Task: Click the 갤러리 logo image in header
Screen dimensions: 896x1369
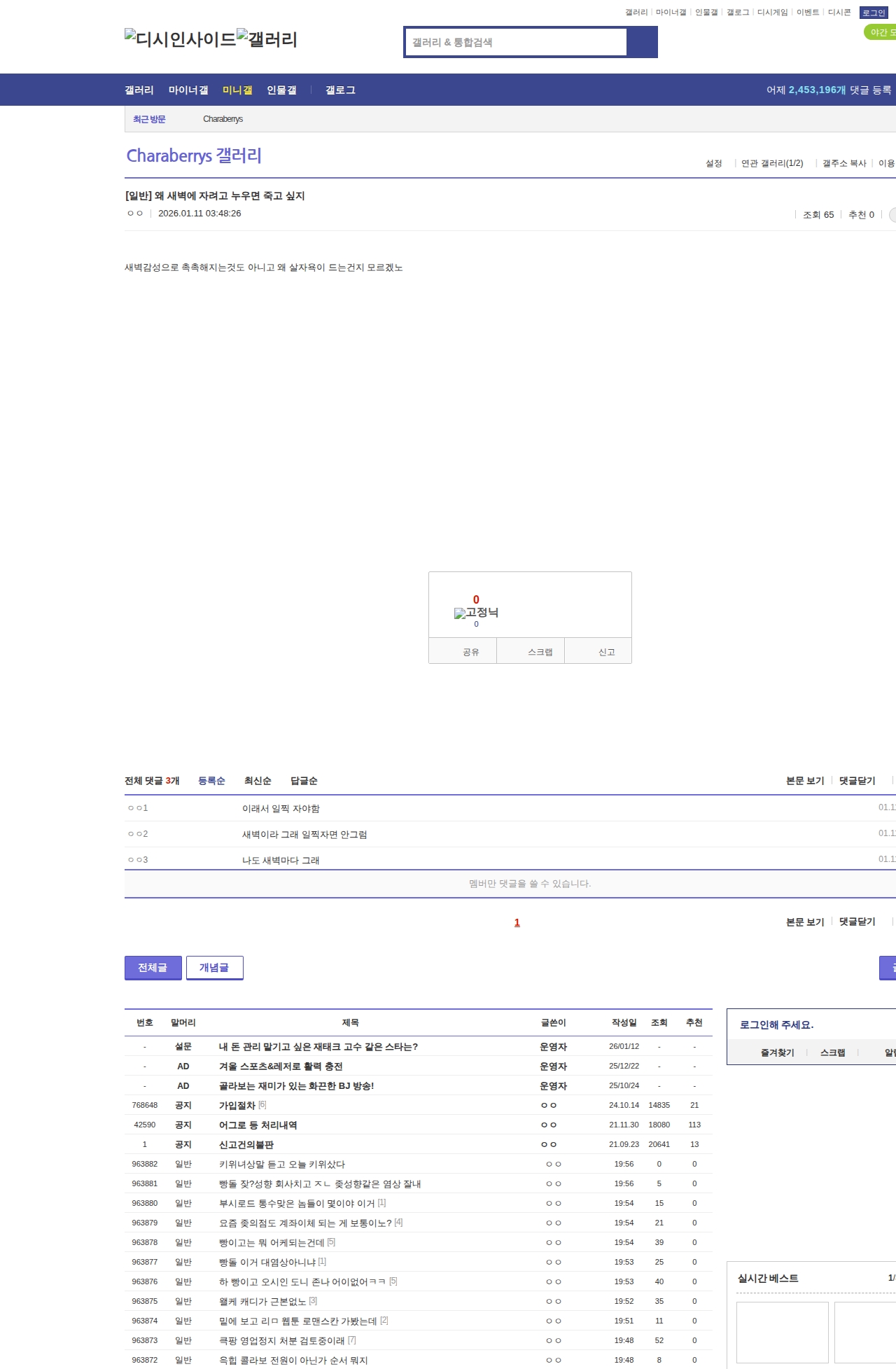Action: 267,39
